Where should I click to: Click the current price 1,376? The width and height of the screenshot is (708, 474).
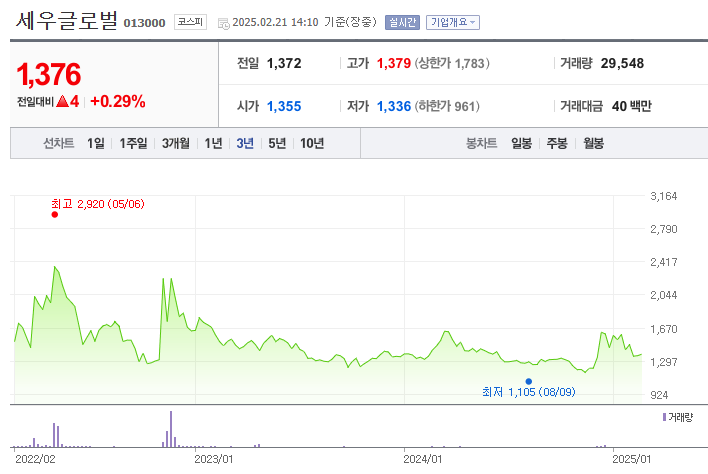click(48, 74)
